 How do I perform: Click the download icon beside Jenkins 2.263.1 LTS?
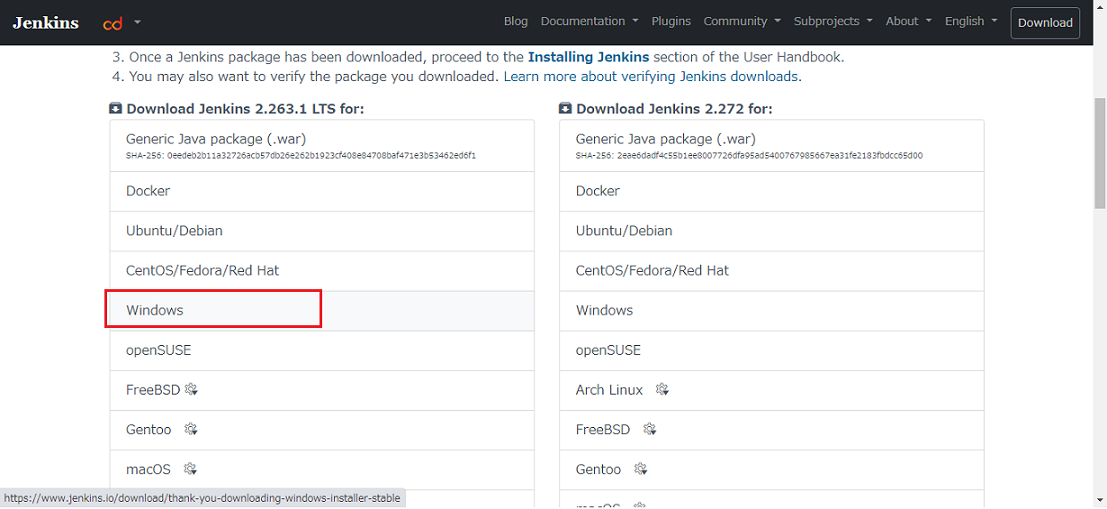click(116, 109)
